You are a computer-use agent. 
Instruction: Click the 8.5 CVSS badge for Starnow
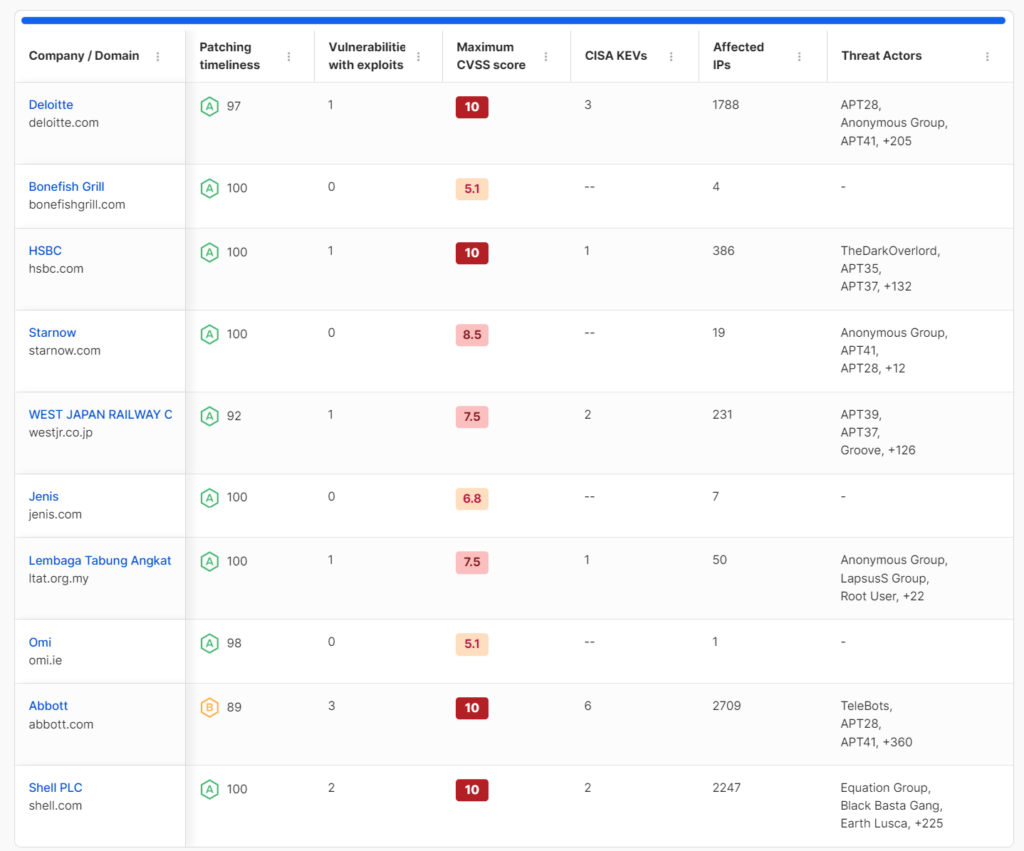click(472, 335)
